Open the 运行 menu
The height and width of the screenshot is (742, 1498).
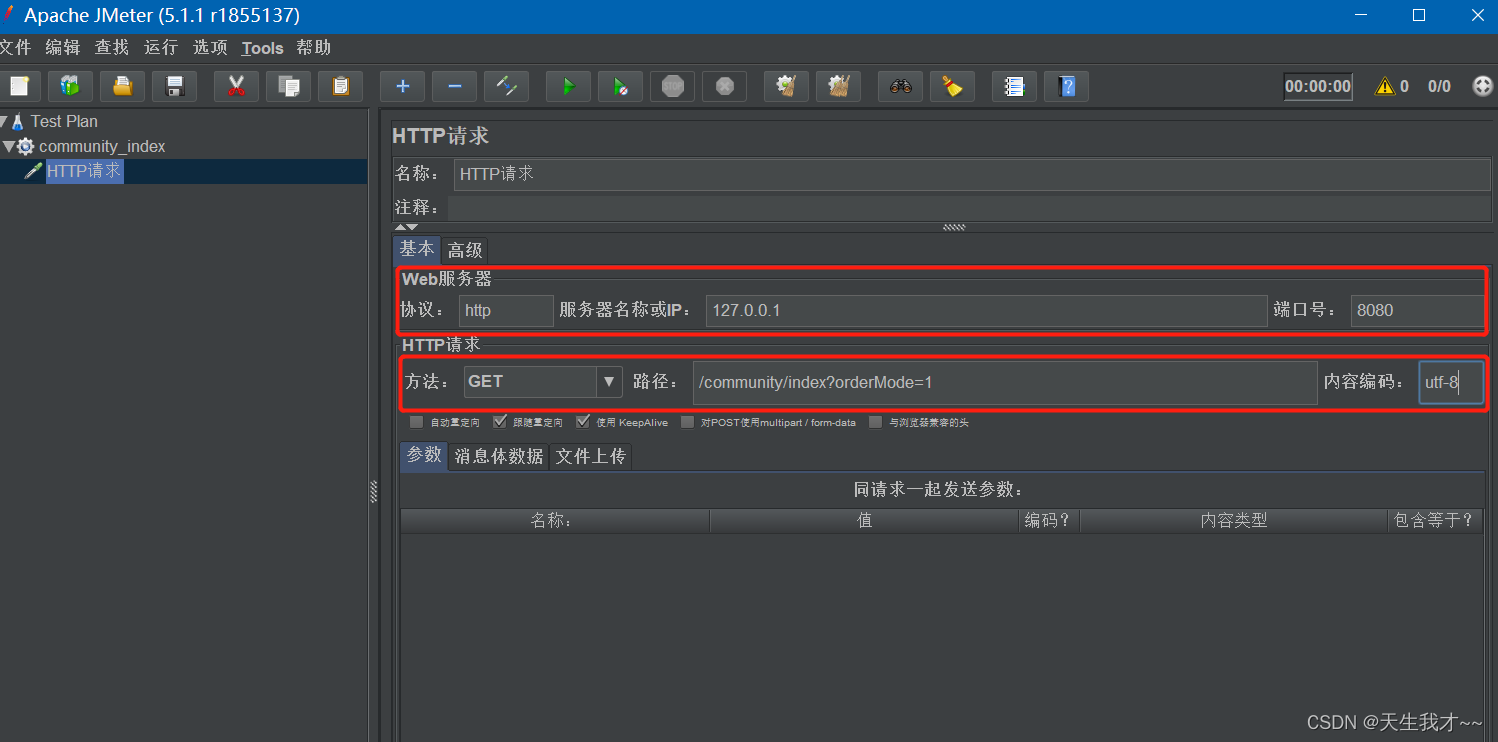pos(161,47)
